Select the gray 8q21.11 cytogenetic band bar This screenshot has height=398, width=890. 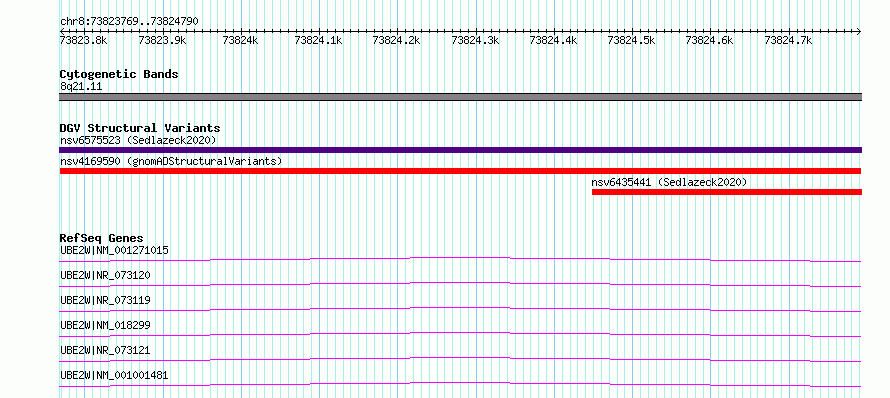[460, 97]
